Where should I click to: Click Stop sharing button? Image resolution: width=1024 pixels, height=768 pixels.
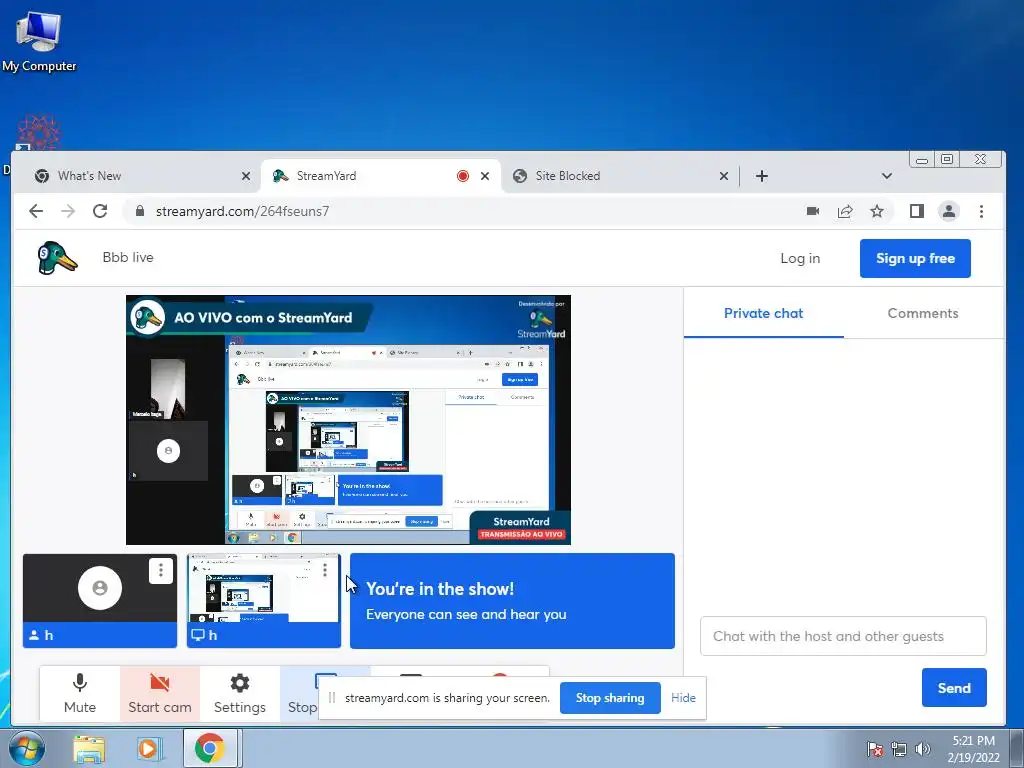(610, 697)
